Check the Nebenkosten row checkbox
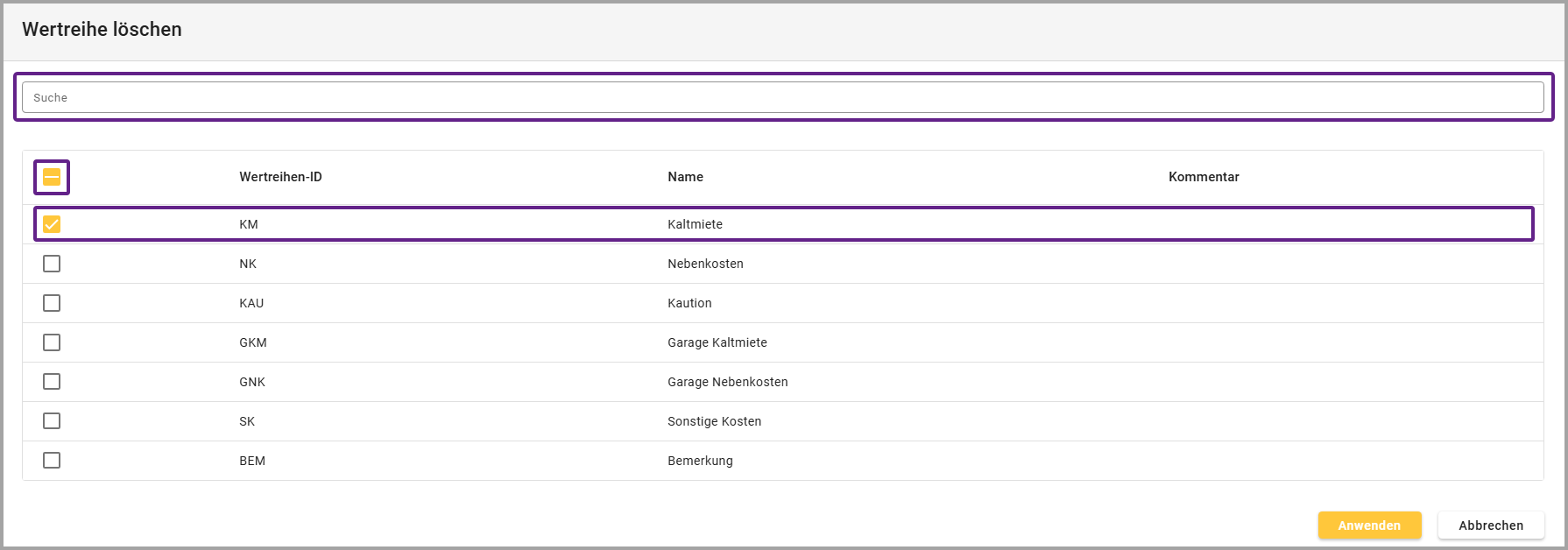 (x=52, y=264)
